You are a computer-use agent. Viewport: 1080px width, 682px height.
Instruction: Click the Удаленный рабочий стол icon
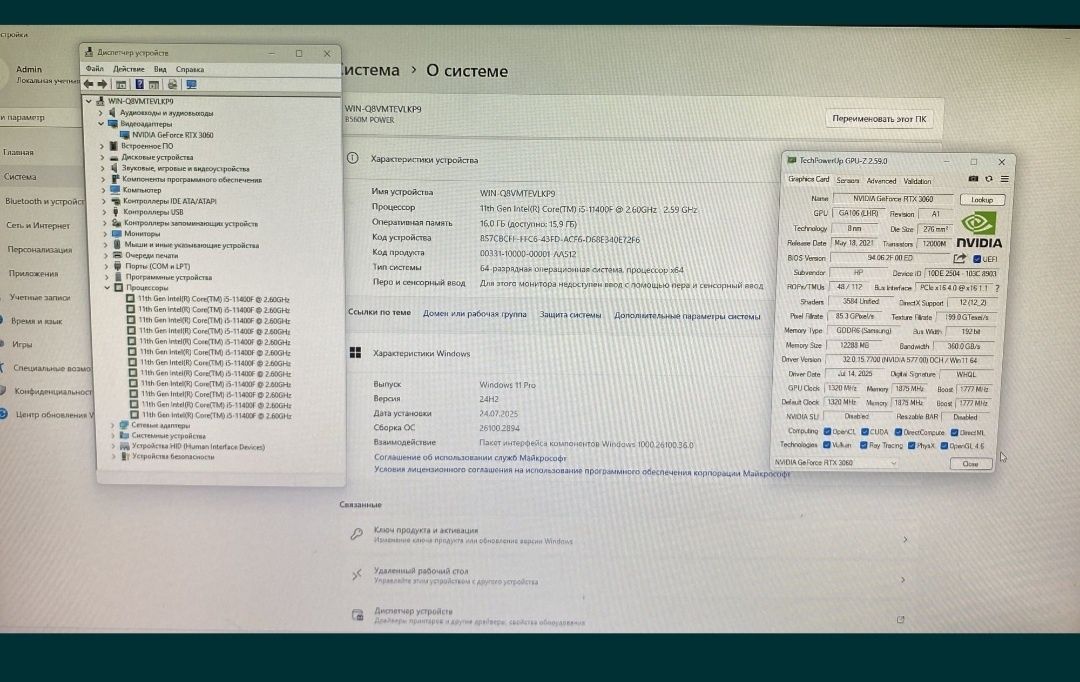pos(357,575)
